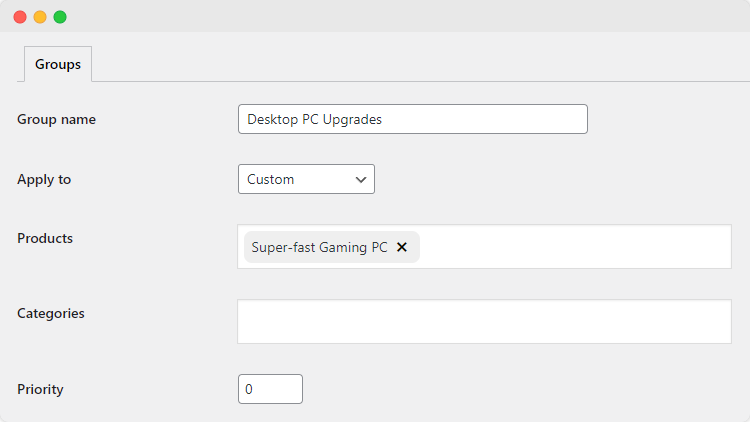Click the Apply to label

pyautogui.click(x=44, y=179)
